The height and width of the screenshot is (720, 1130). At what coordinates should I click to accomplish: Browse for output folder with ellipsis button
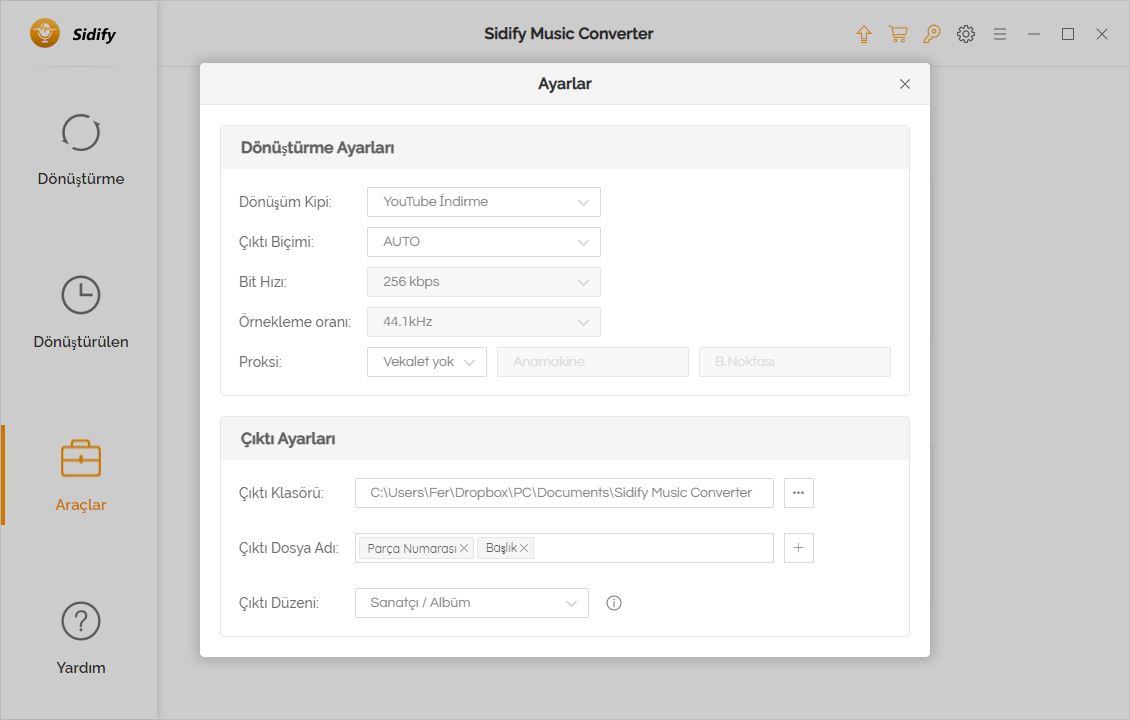pos(798,493)
